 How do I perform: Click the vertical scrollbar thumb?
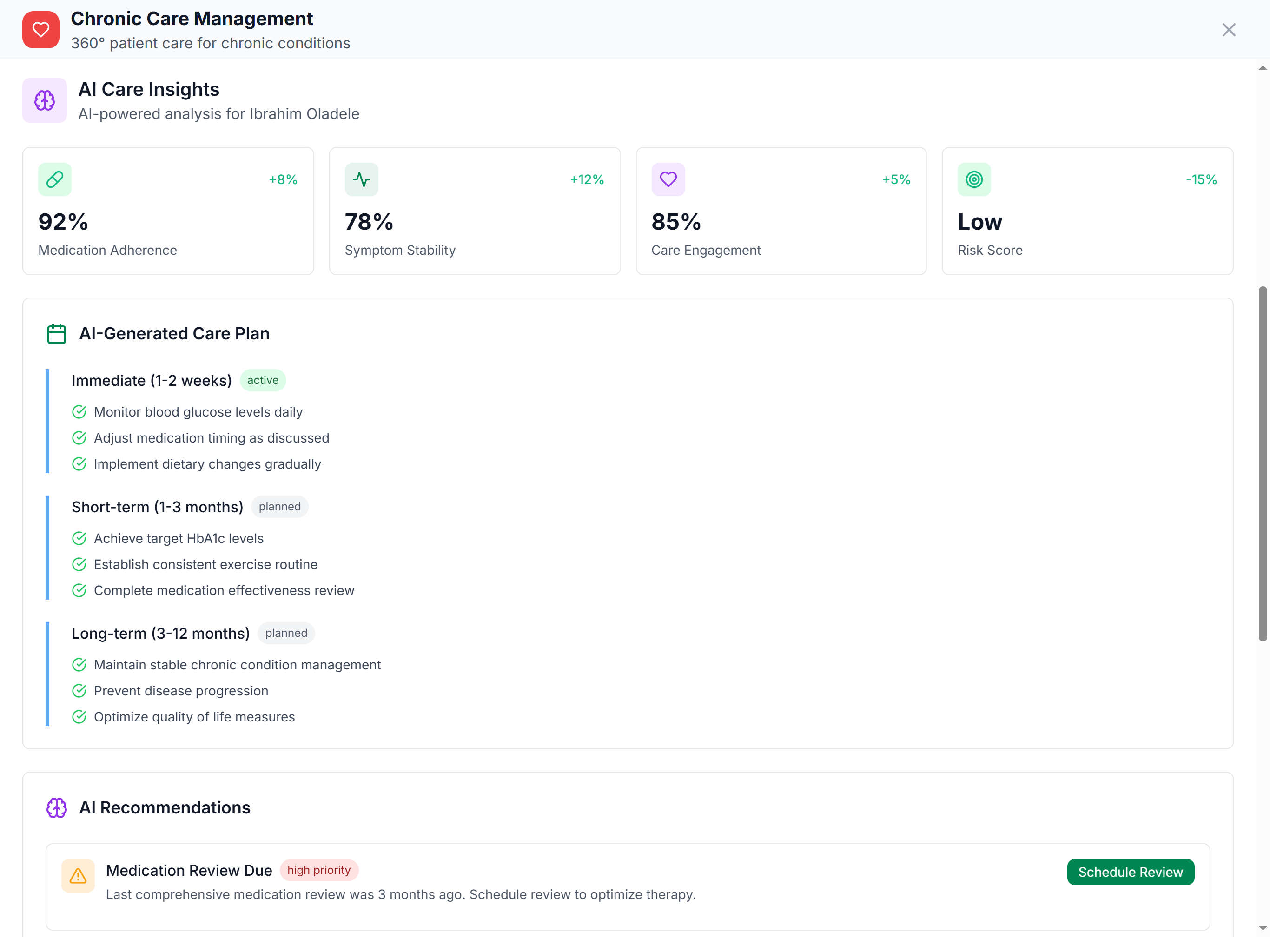tap(1263, 463)
